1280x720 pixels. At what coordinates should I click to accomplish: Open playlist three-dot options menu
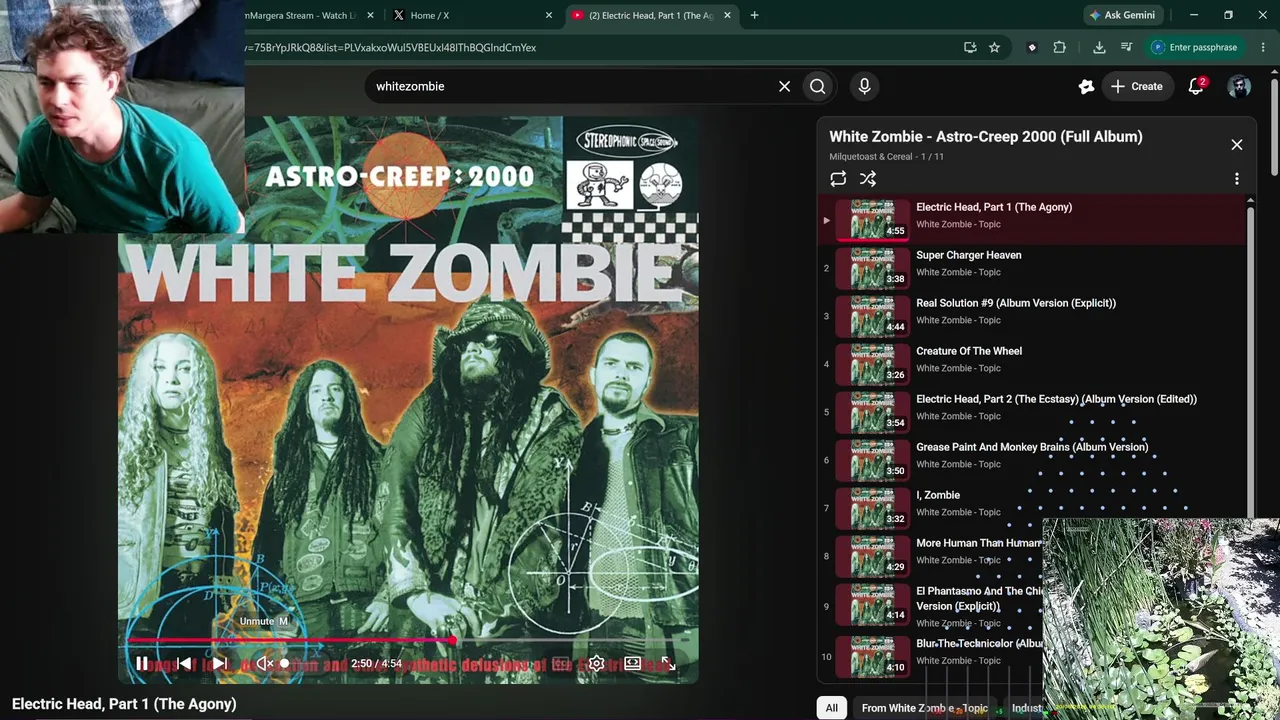point(1237,179)
